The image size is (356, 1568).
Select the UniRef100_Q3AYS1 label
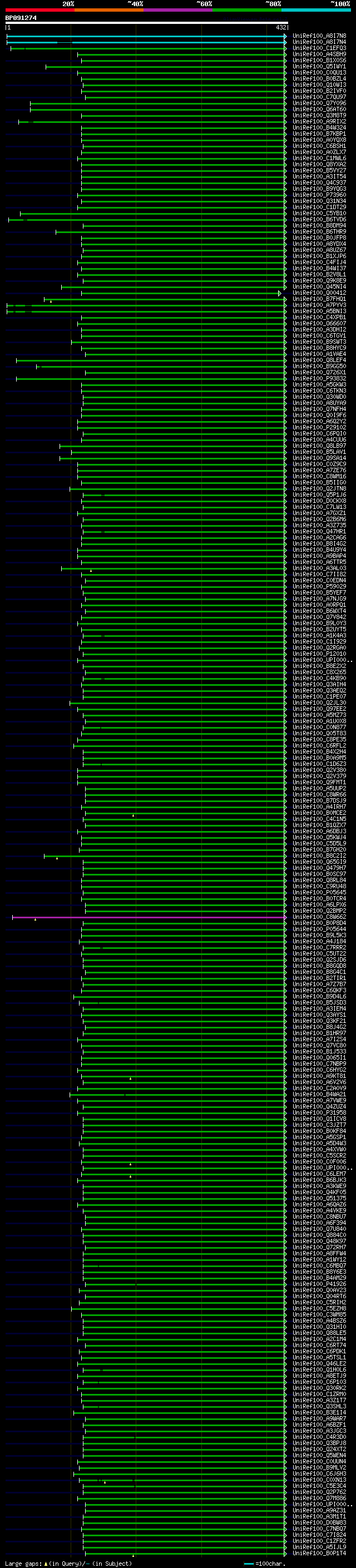point(319,1015)
